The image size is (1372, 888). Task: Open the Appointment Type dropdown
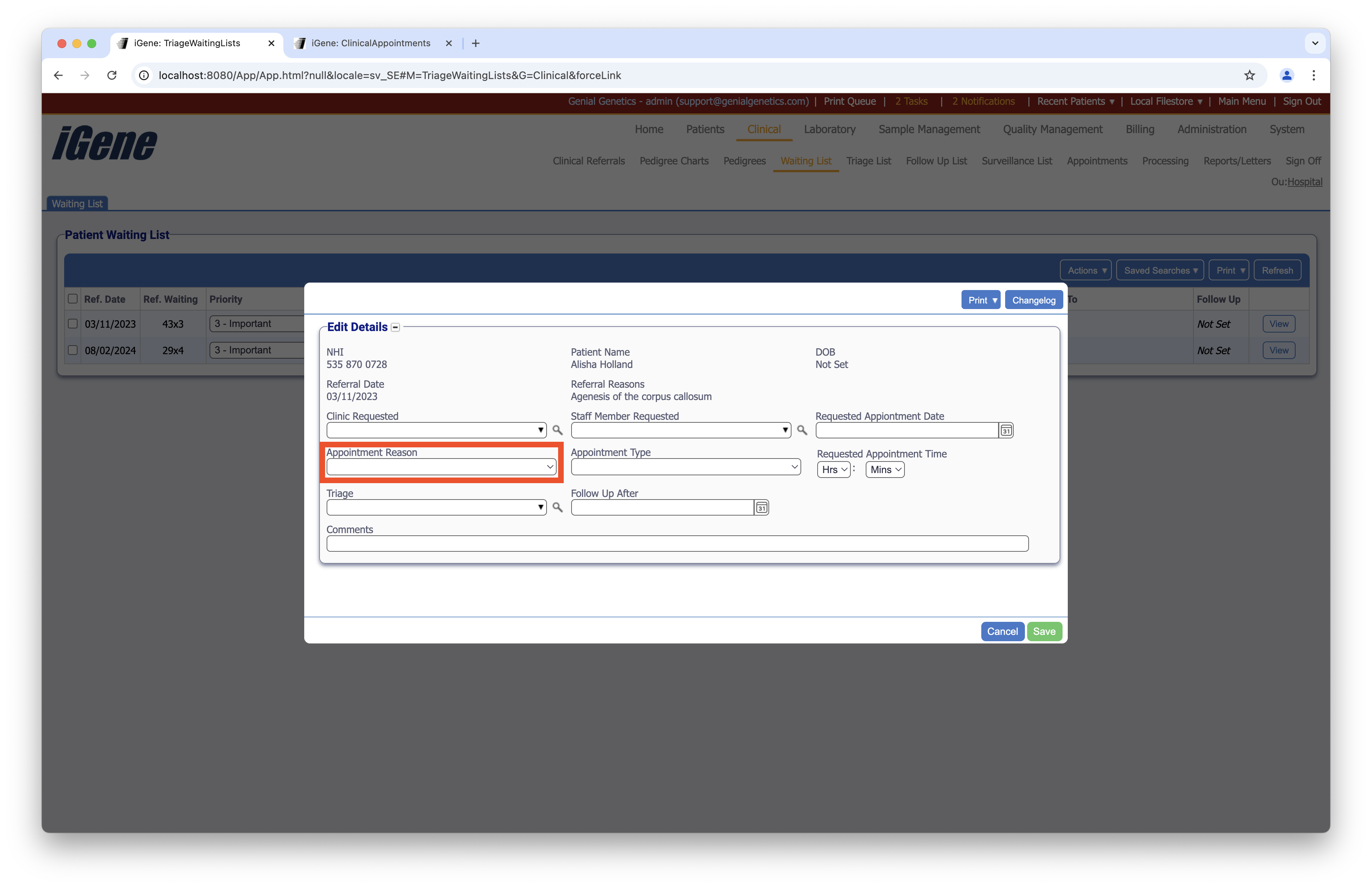tap(685, 467)
